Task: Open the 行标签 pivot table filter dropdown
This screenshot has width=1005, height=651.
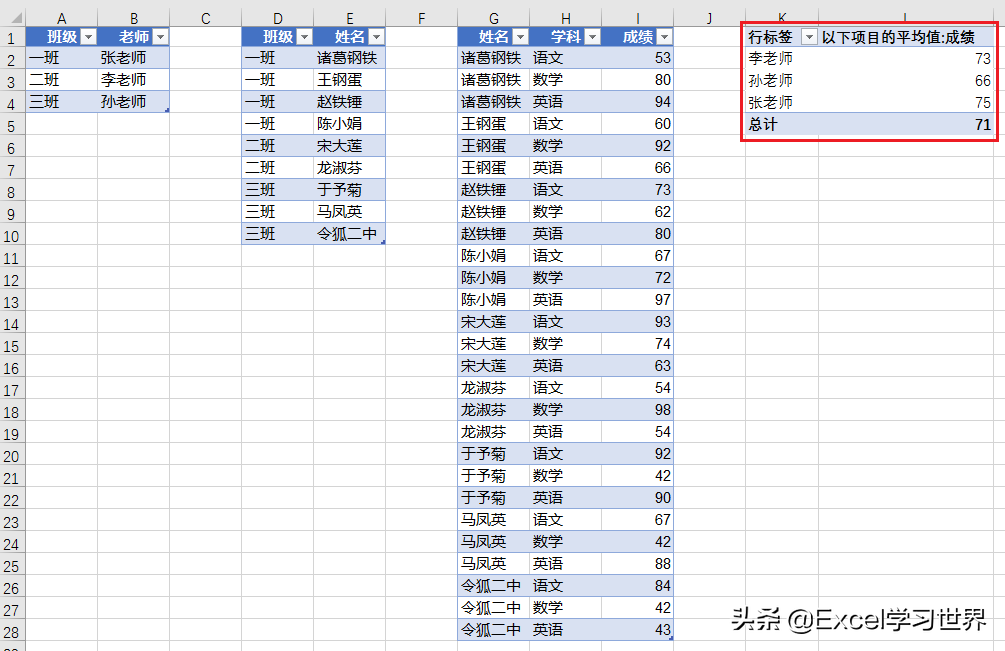Action: [x=810, y=37]
